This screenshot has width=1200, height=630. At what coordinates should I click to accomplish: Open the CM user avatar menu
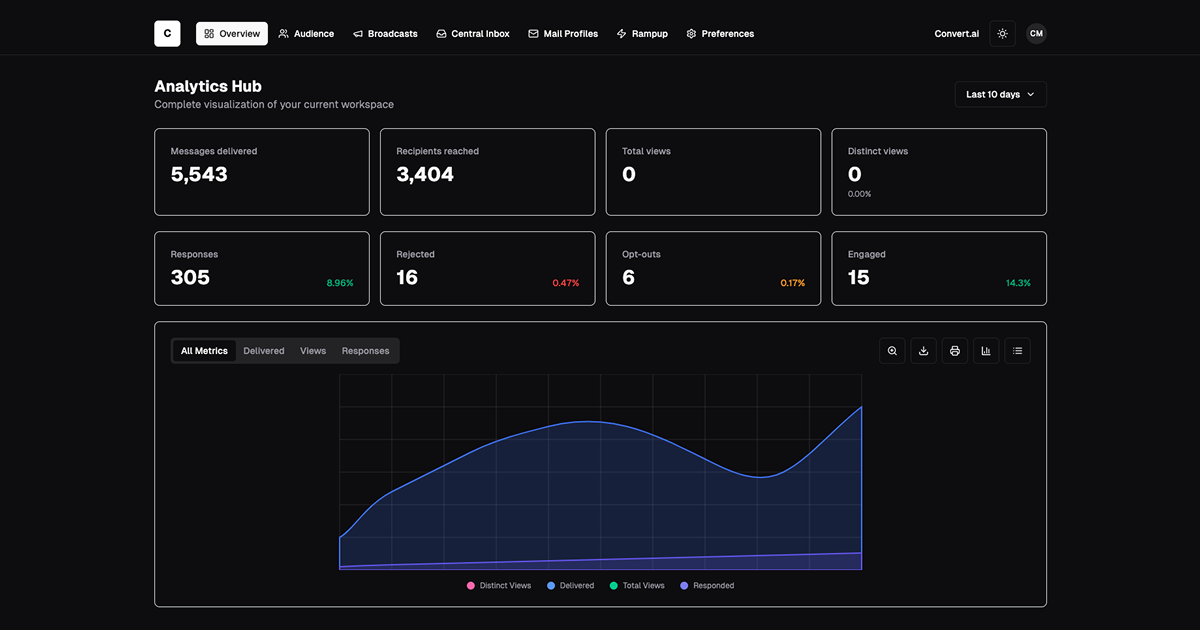point(1036,34)
